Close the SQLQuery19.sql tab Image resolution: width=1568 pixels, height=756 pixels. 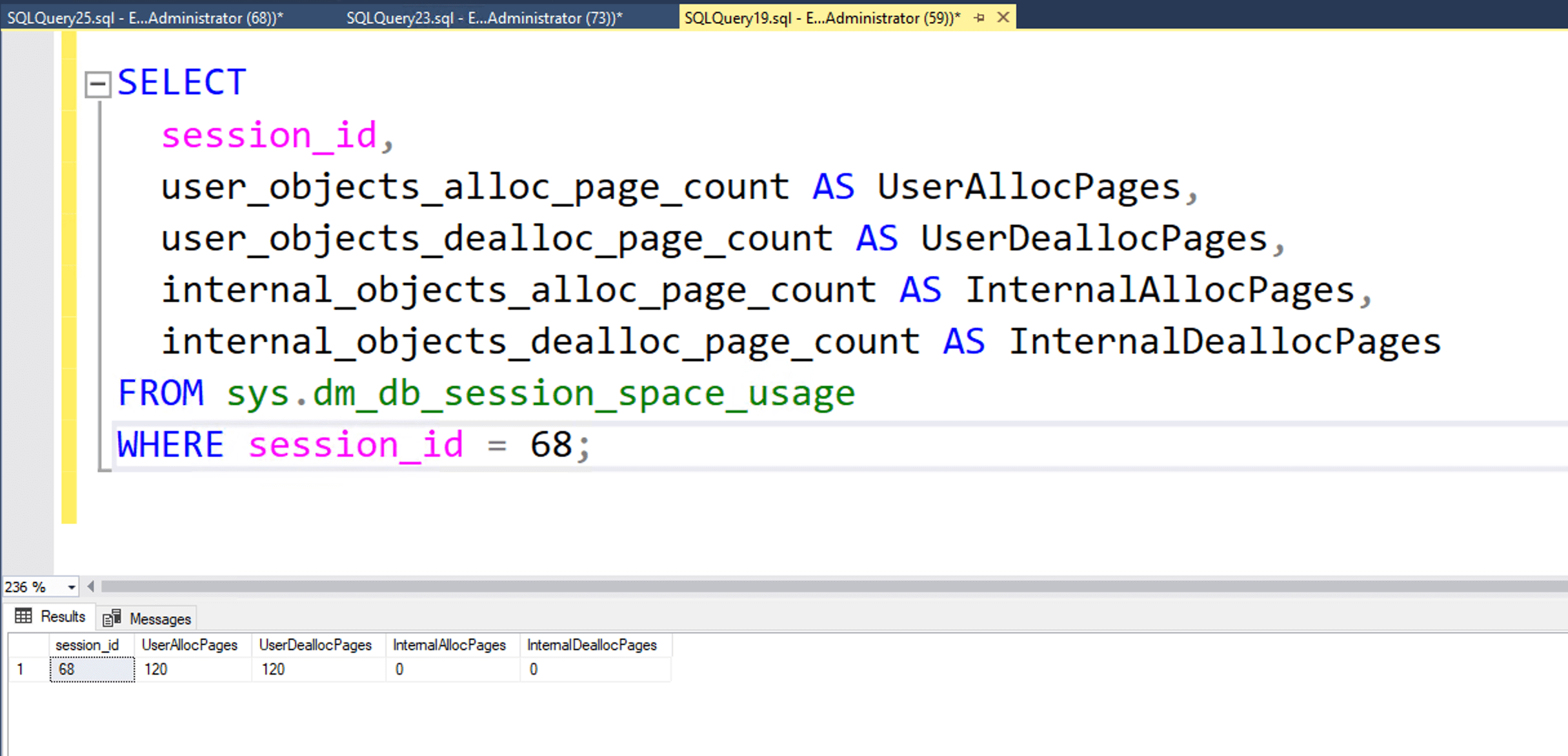pos(1003,17)
